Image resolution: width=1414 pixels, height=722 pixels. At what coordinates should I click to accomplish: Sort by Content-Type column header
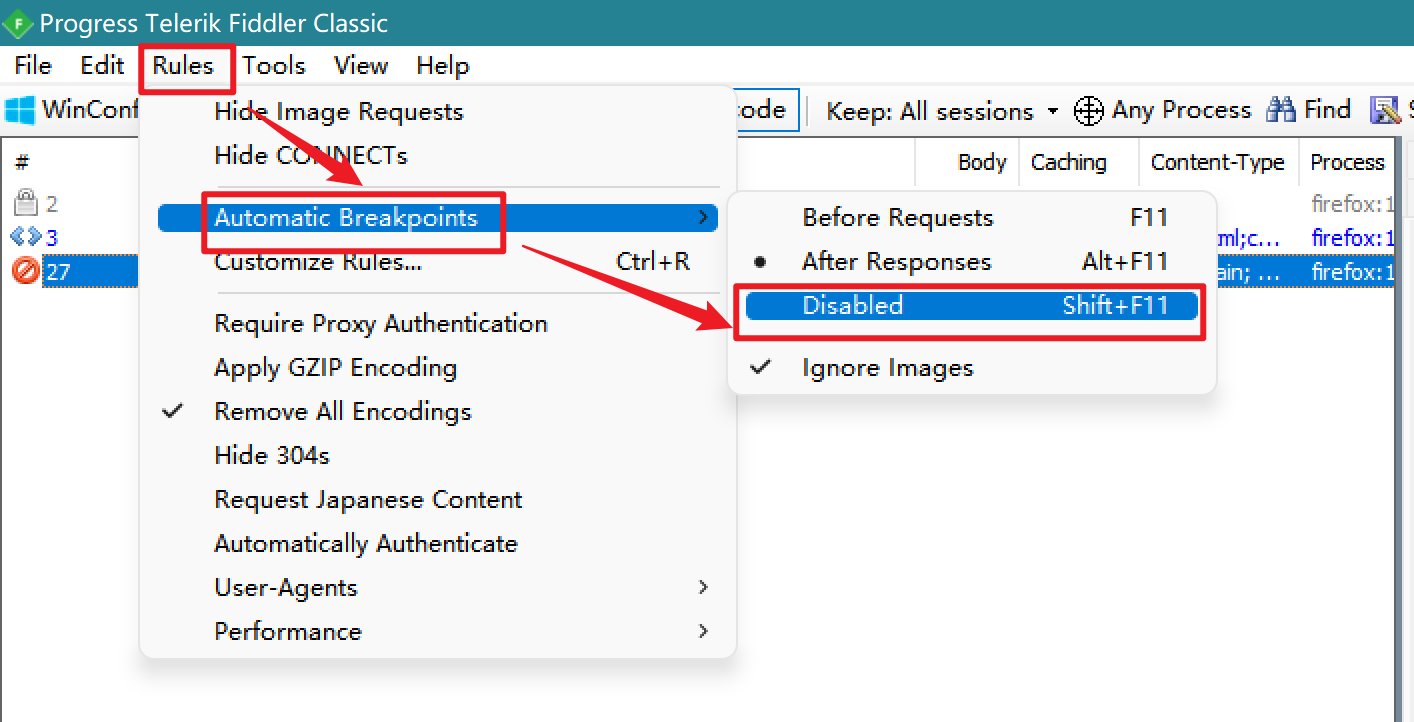(1218, 163)
